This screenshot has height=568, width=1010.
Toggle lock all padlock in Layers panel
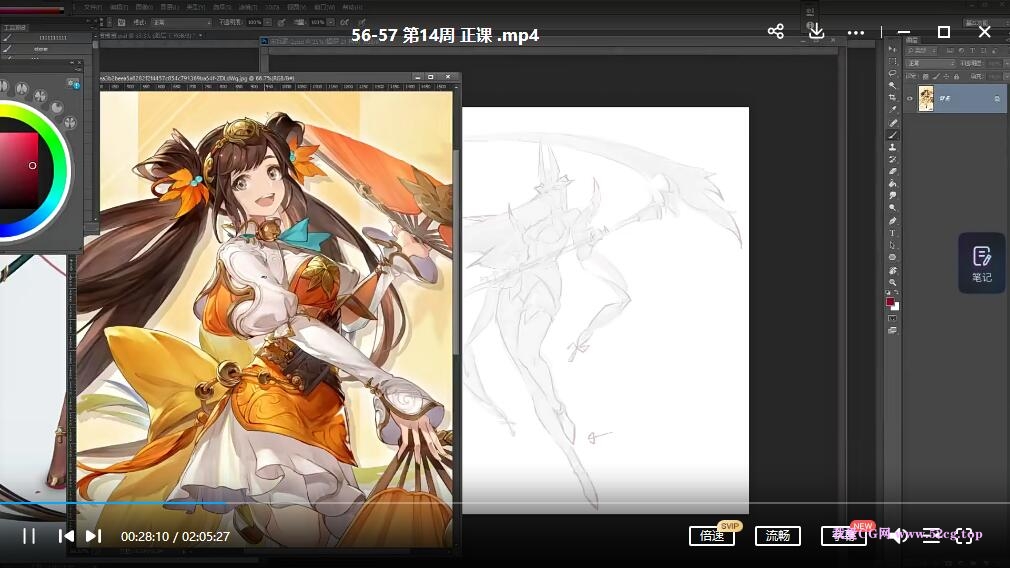point(957,76)
